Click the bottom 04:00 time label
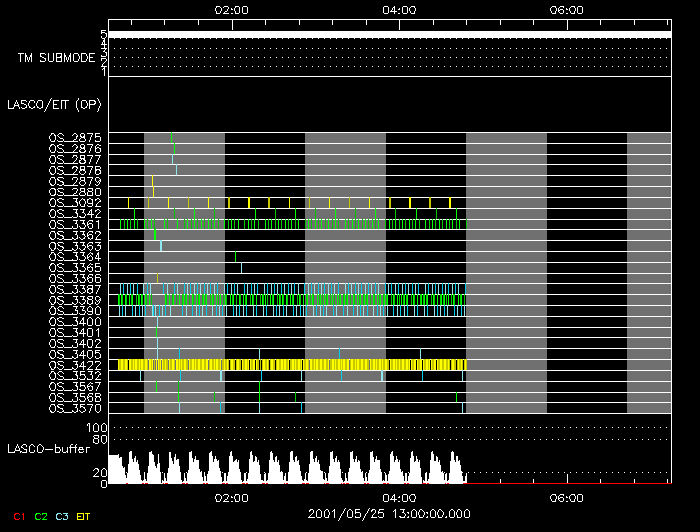700x532 pixels. click(399, 497)
